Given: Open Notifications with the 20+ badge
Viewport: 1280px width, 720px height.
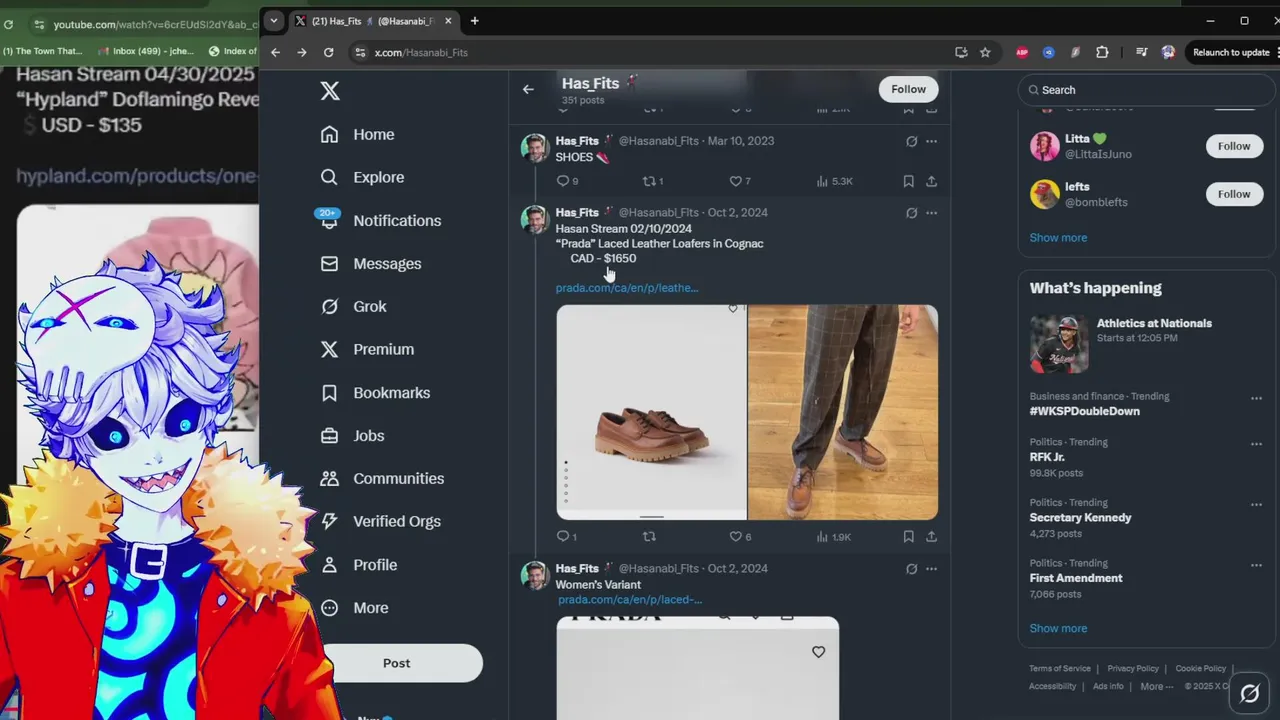Looking at the screenshot, I should pos(380,221).
